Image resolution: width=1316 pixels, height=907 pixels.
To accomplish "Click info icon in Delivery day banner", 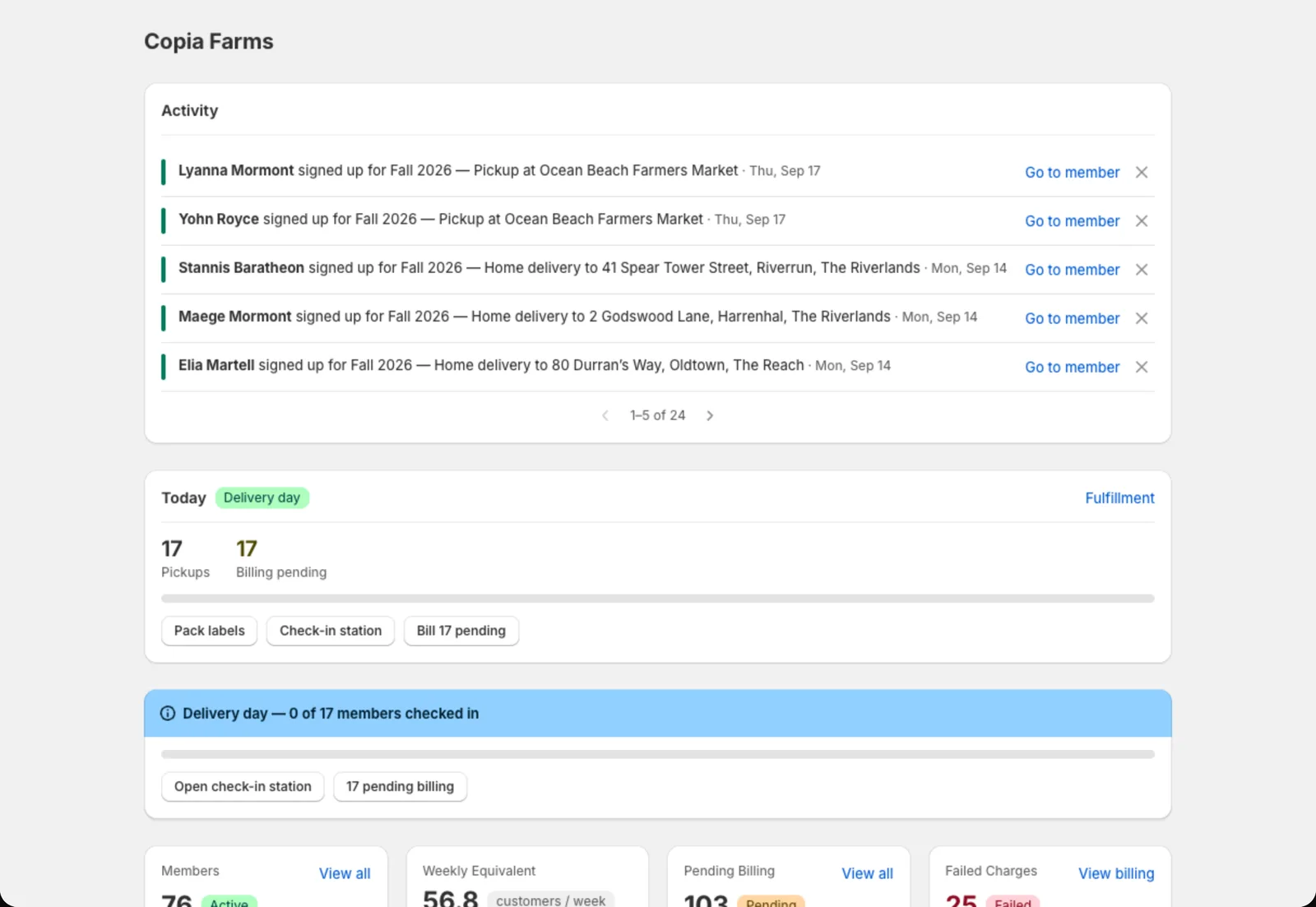I will pos(168,713).
